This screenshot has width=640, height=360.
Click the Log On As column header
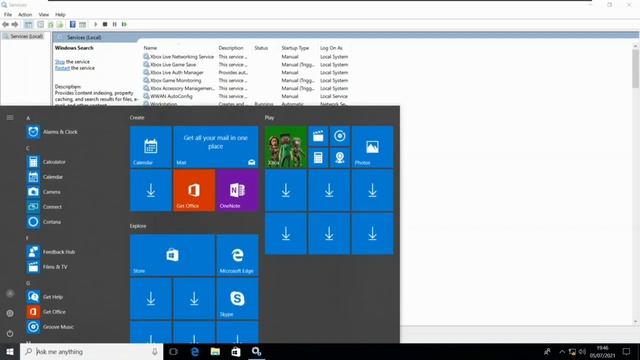(x=331, y=48)
